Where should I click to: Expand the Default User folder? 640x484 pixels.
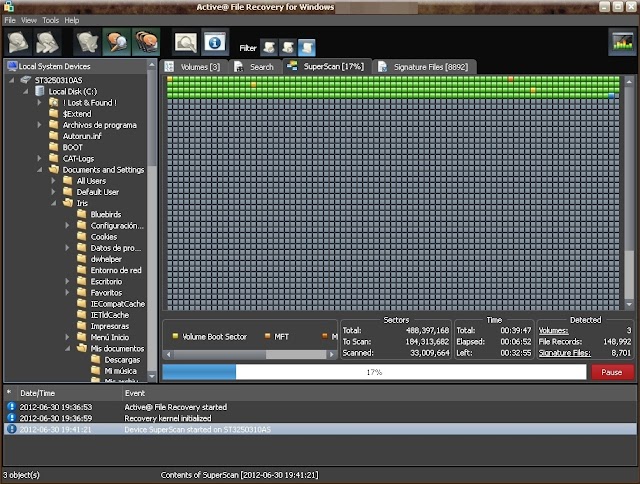pyautogui.click(x=53, y=192)
